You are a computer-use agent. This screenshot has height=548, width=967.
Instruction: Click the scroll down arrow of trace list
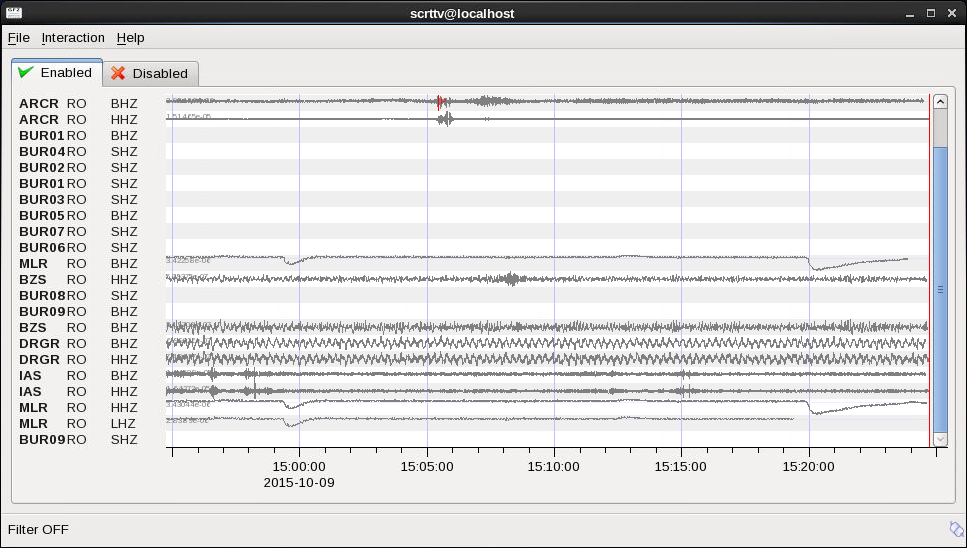(x=940, y=439)
